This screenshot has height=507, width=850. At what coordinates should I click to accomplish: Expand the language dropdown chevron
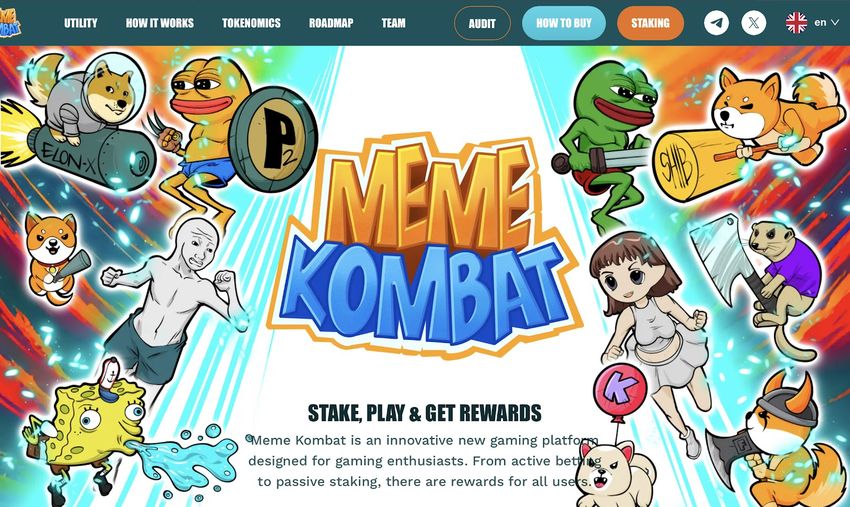click(x=835, y=23)
